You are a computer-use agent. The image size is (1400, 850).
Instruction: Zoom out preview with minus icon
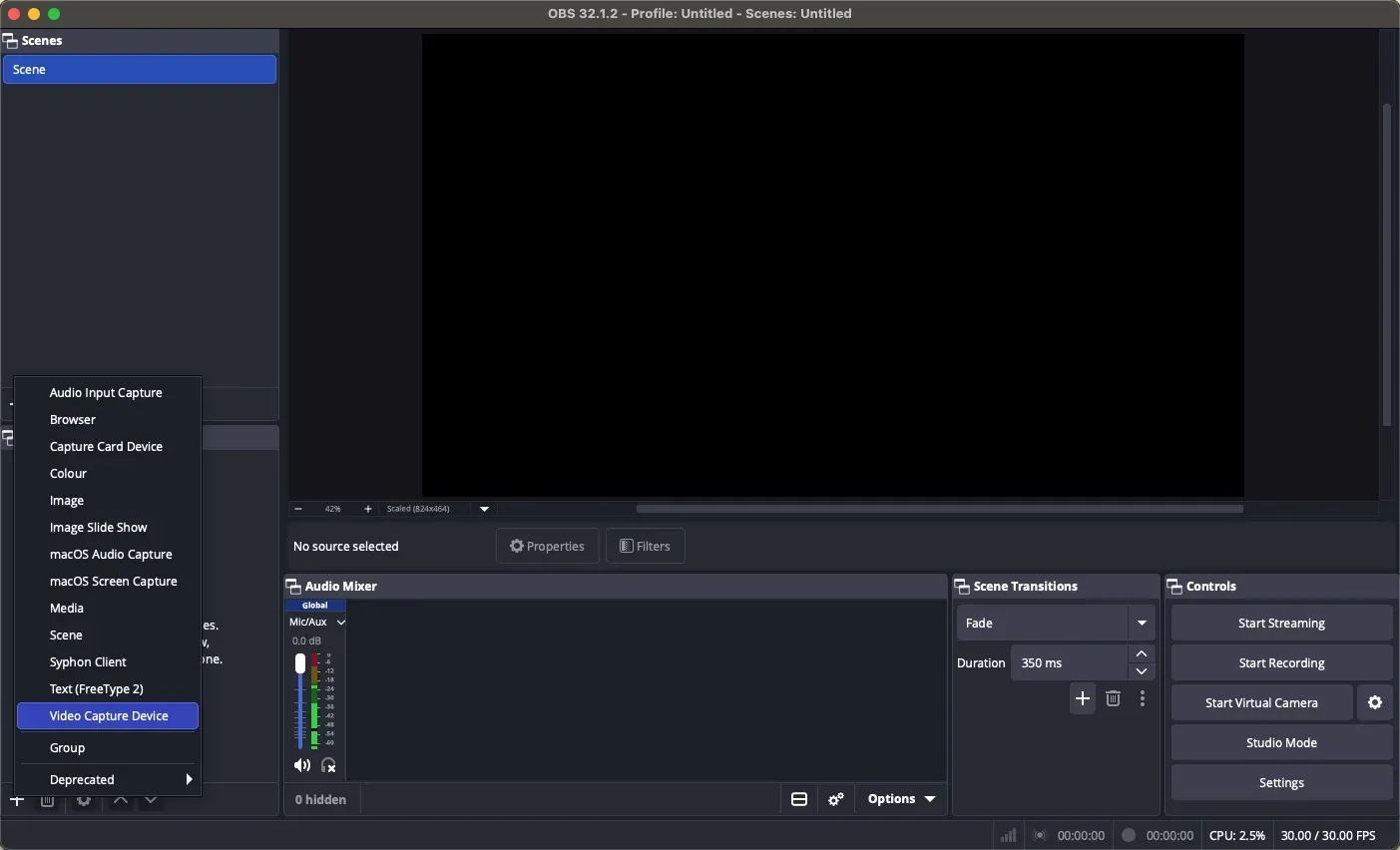(x=298, y=509)
